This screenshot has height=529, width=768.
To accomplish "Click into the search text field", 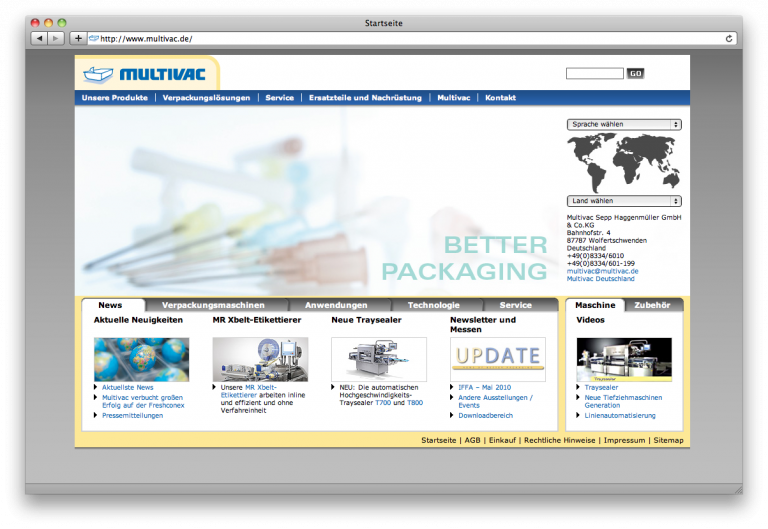I will click(594, 74).
